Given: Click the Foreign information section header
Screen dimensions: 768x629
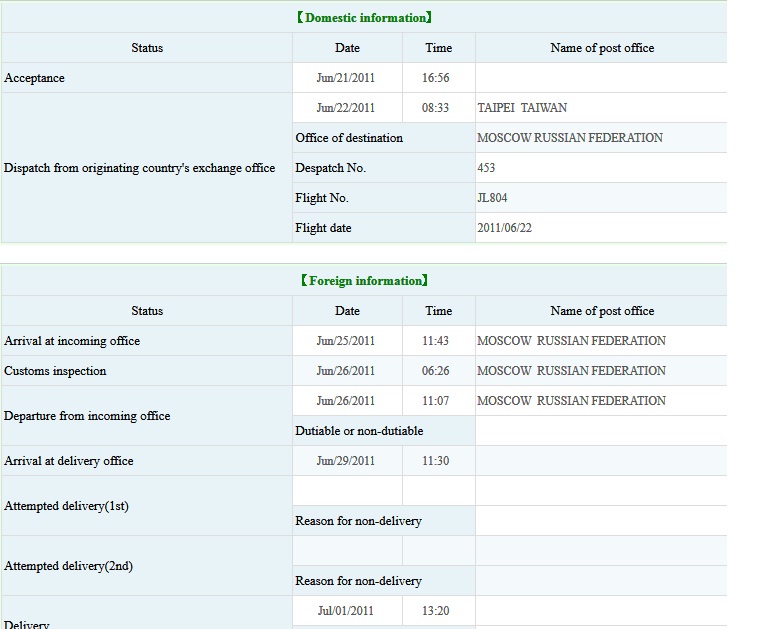Looking at the screenshot, I should (x=364, y=281).
